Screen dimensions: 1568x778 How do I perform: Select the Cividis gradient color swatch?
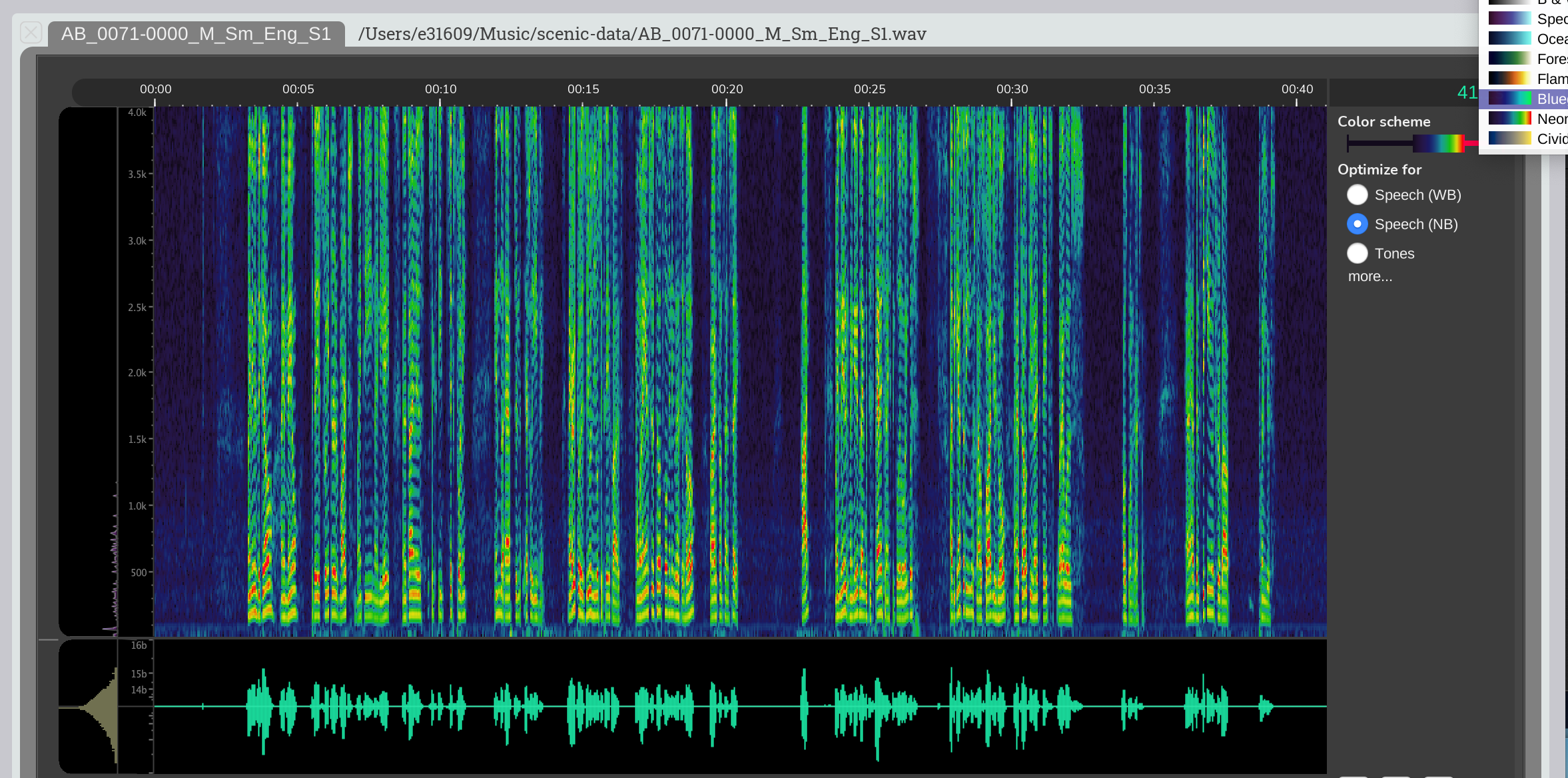[x=1509, y=139]
